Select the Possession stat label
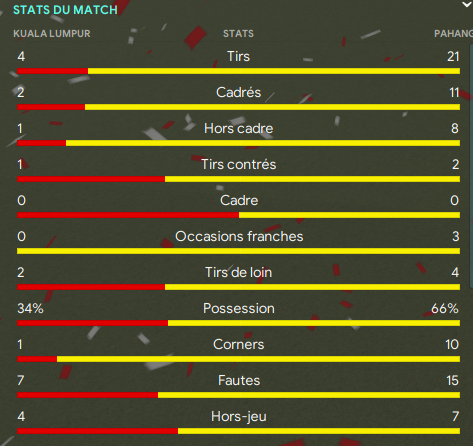 [x=239, y=308]
